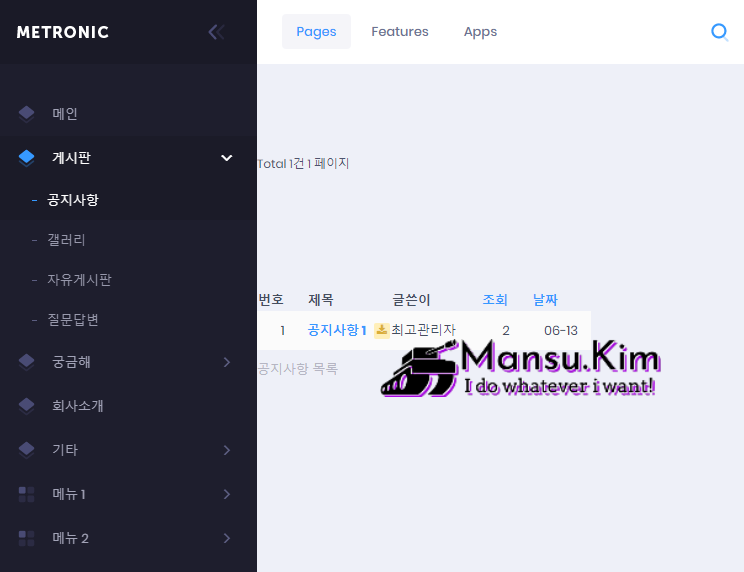
Task: Expand the 궁금해 submenu arrow
Action: click(x=227, y=362)
